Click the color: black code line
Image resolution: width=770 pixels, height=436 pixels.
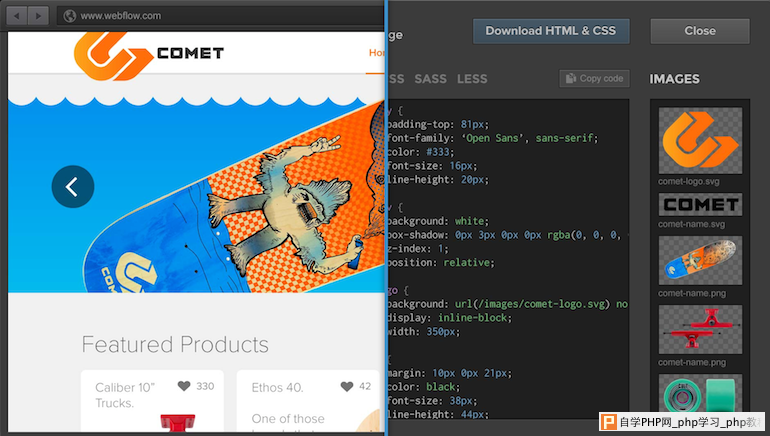(424, 387)
